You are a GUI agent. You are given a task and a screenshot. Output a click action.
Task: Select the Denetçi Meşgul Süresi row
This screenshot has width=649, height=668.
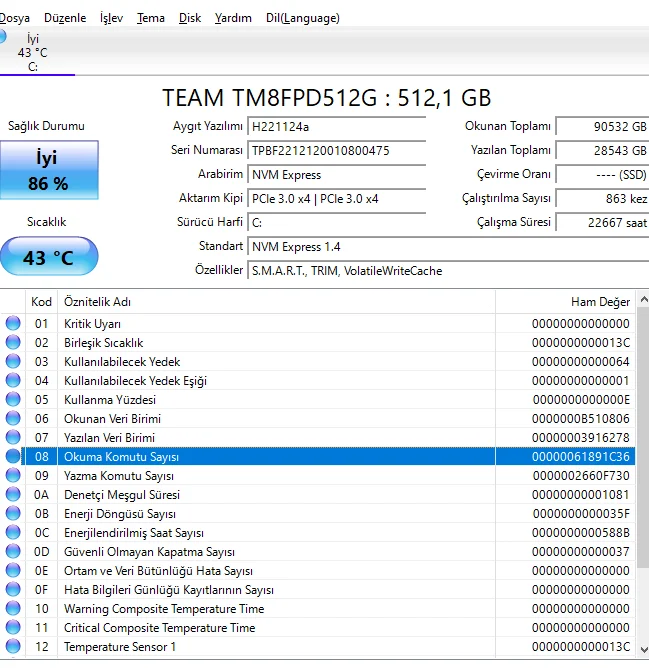[317, 495]
